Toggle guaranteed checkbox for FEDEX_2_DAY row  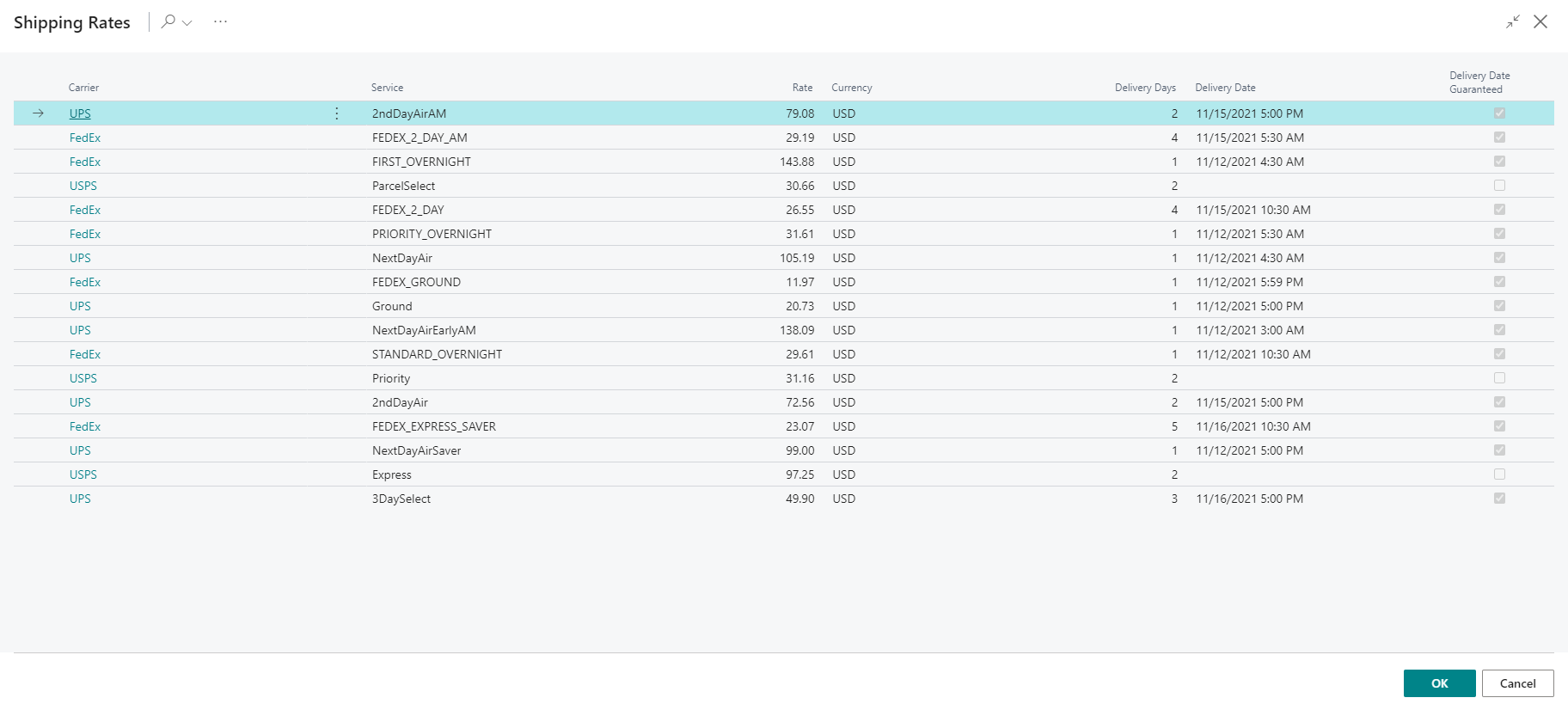pyautogui.click(x=1499, y=210)
